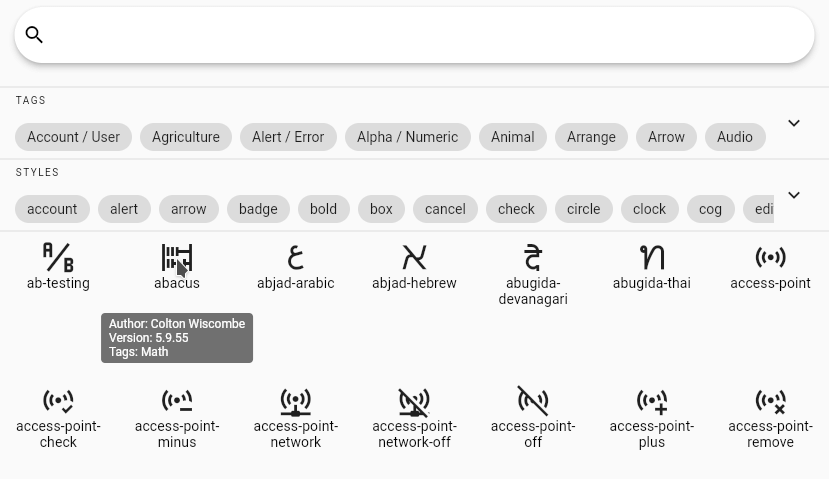Select the abjad-hebrew icon
The height and width of the screenshot is (479, 829).
[414, 258]
